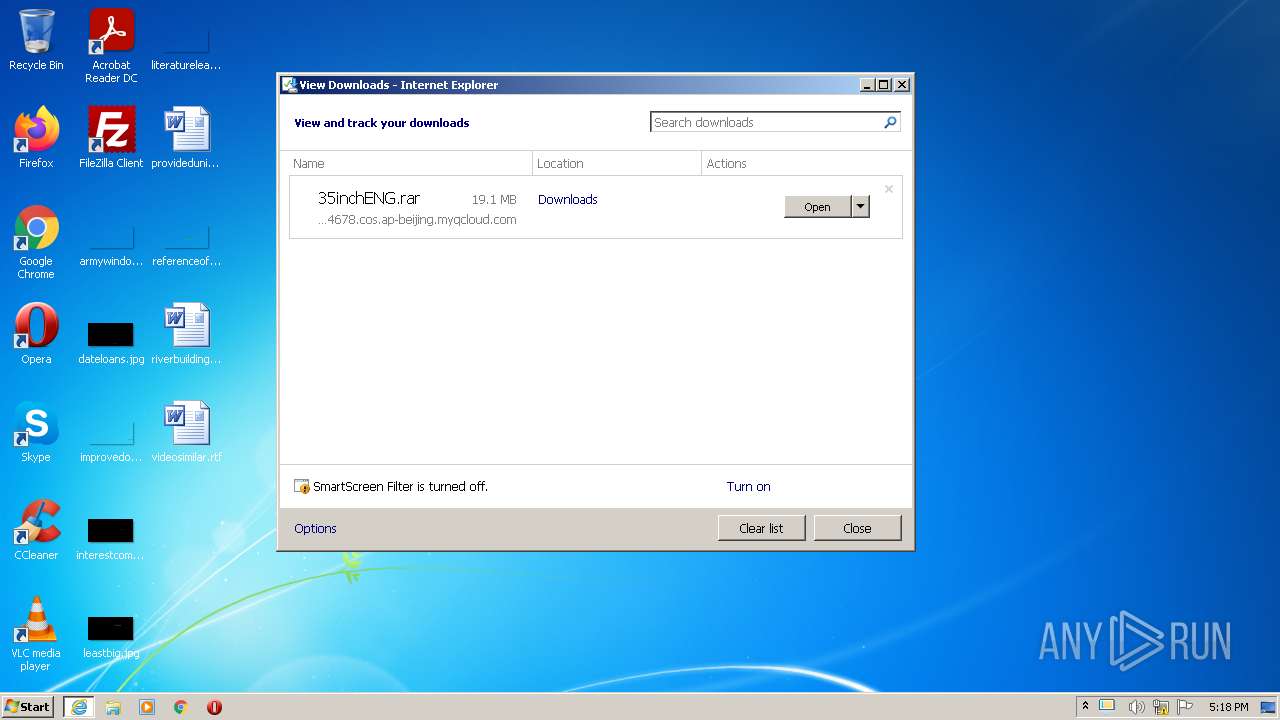Clear the downloads list
The width and height of the screenshot is (1280, 720).
[761, 528]
